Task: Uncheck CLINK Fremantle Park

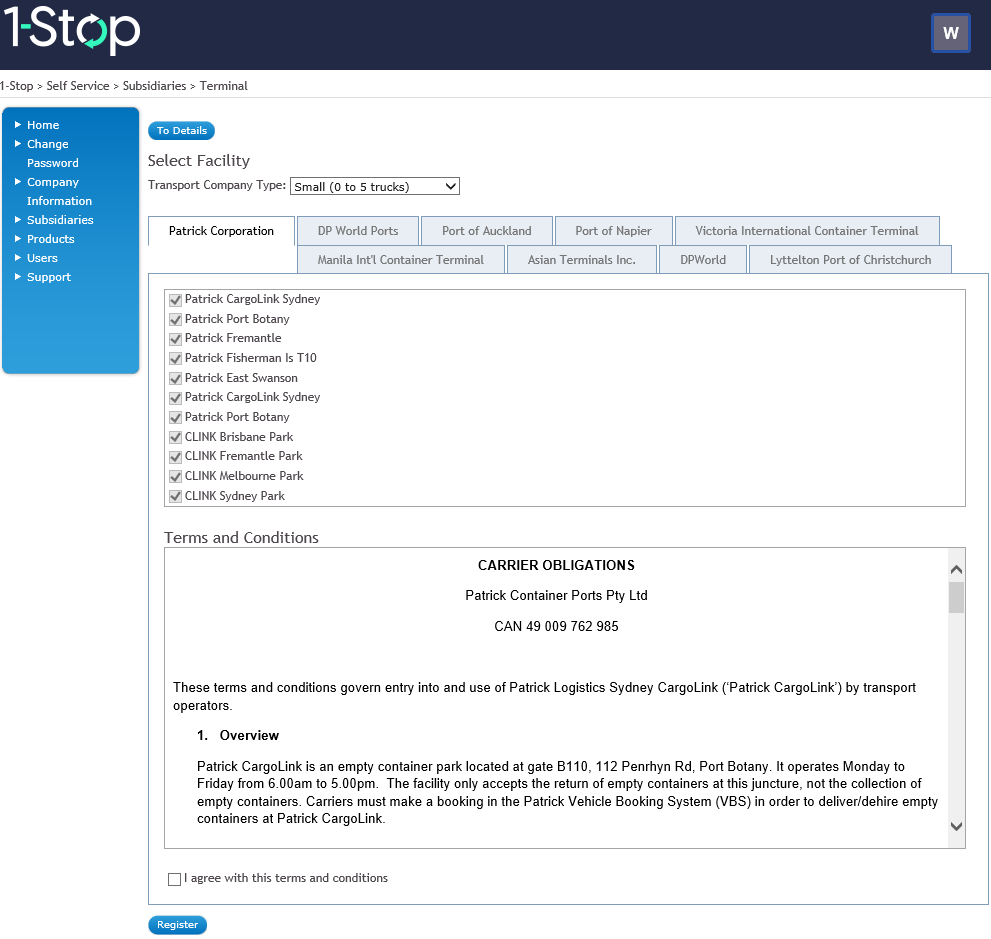Action: coord(176,457)
